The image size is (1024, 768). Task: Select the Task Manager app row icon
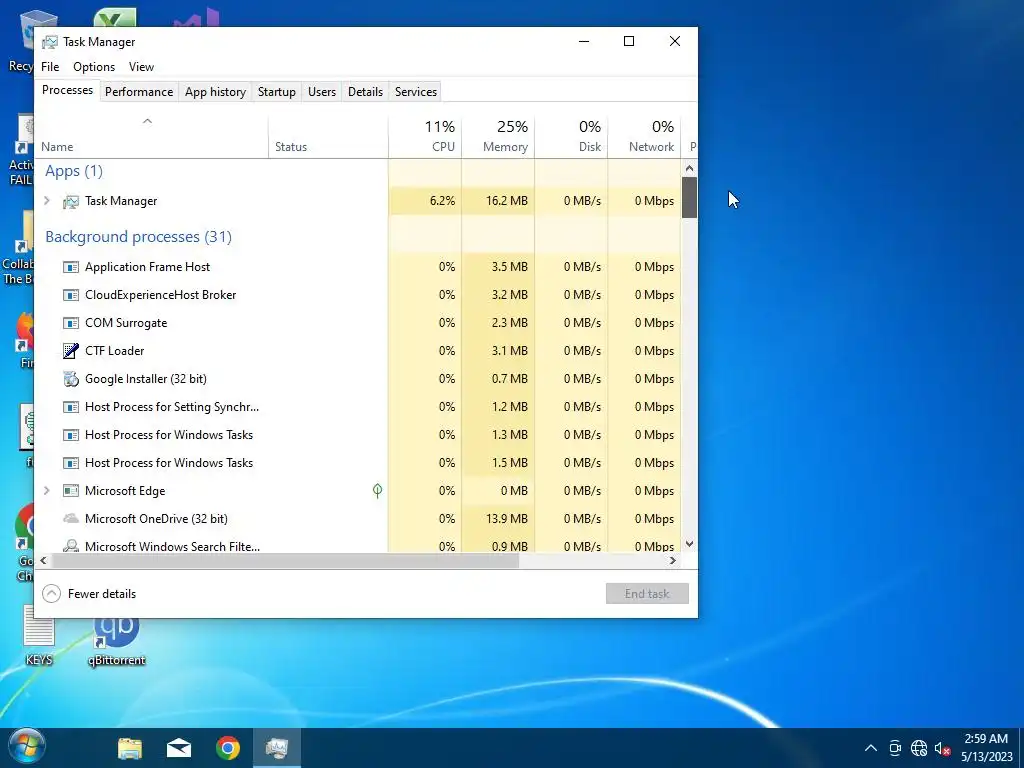(71, 201)
